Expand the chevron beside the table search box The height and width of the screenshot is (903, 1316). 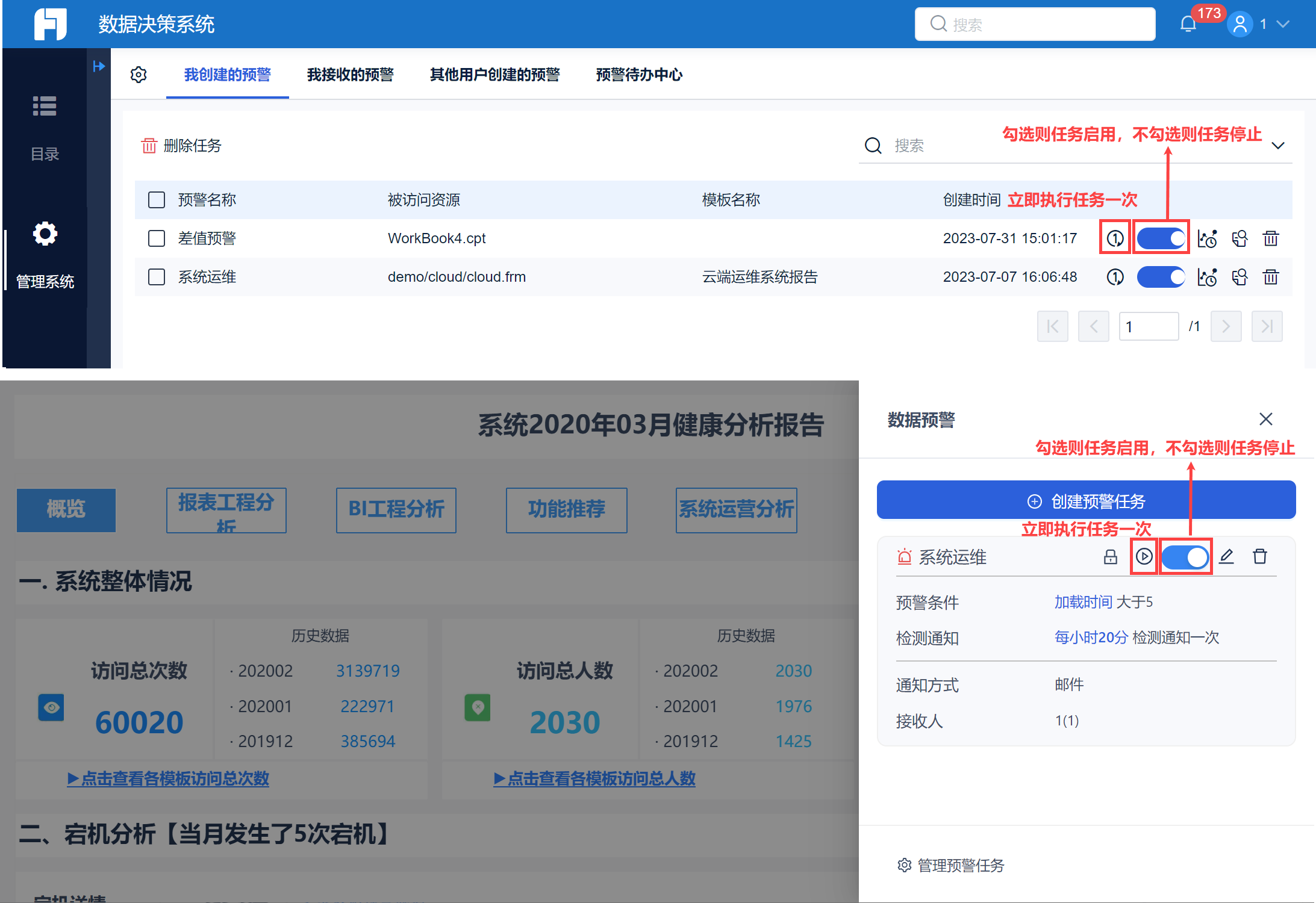click(1277, 146)
